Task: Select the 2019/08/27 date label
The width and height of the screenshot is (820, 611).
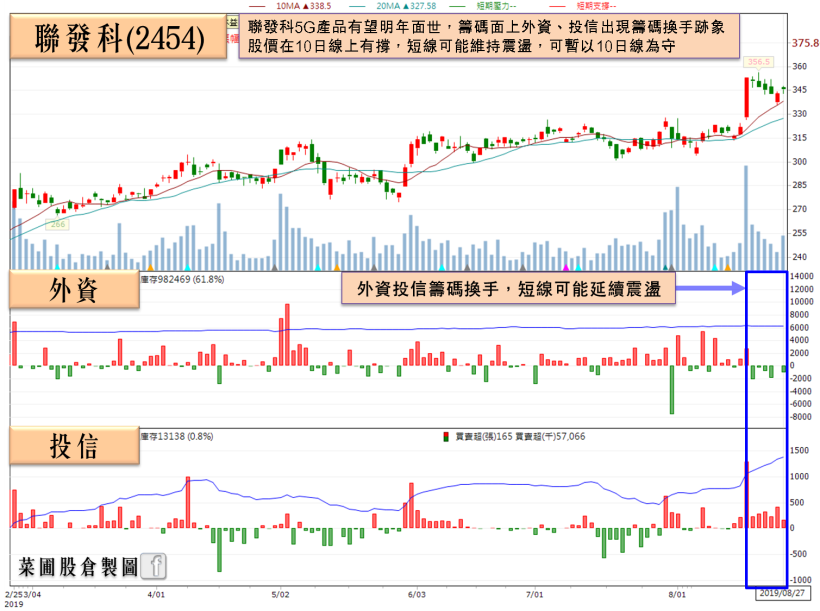Action: tap(782, 593)
